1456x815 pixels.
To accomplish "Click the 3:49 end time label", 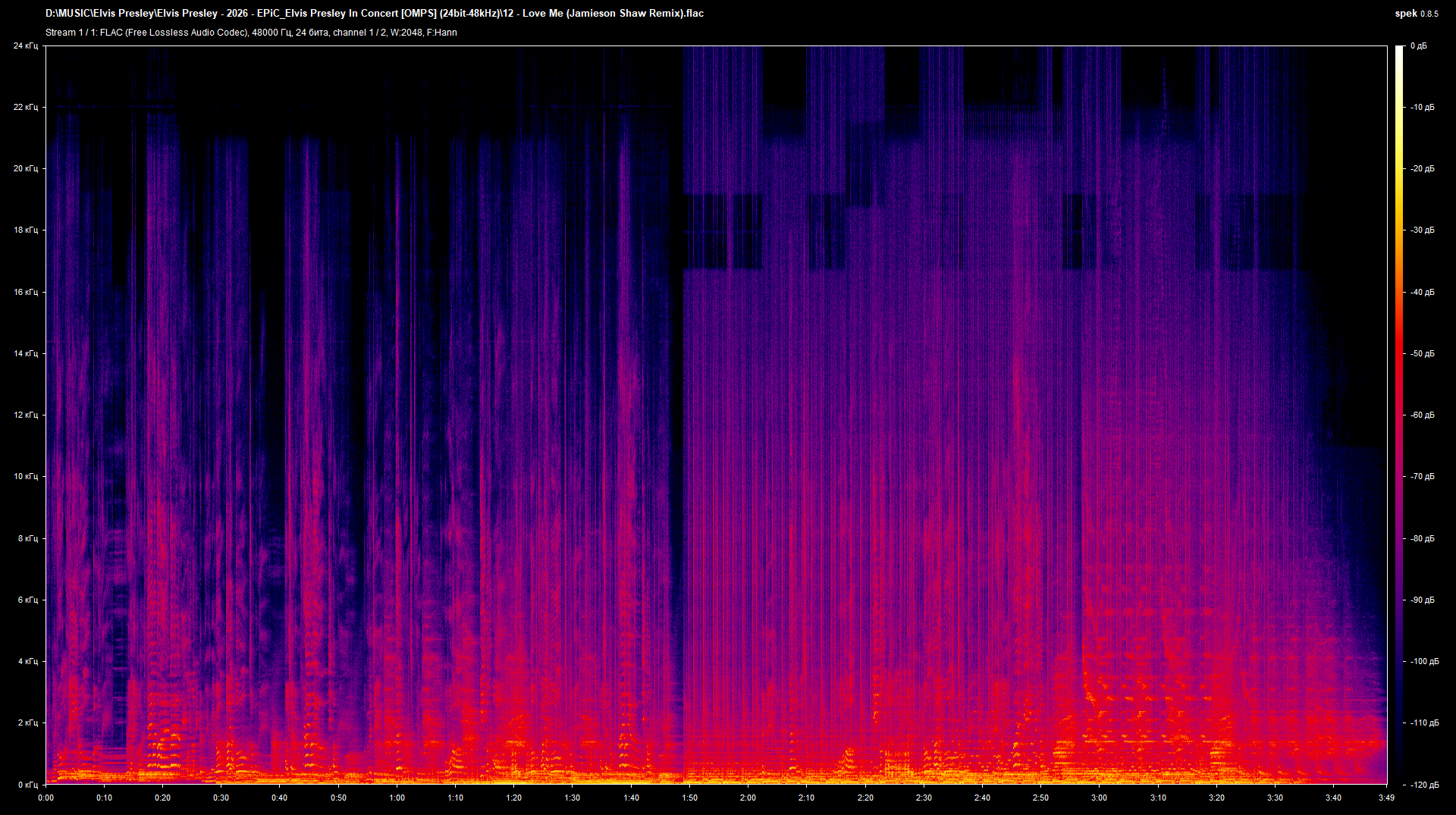I will 1387,798.
